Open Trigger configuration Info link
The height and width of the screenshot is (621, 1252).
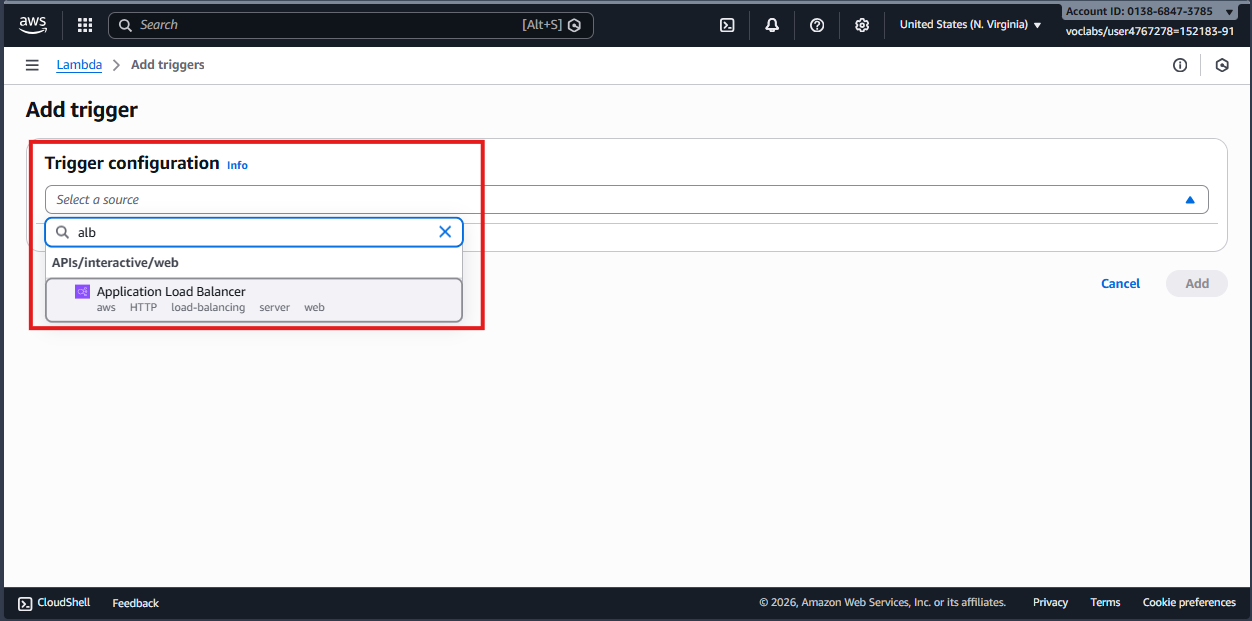[x=237, y=165]
